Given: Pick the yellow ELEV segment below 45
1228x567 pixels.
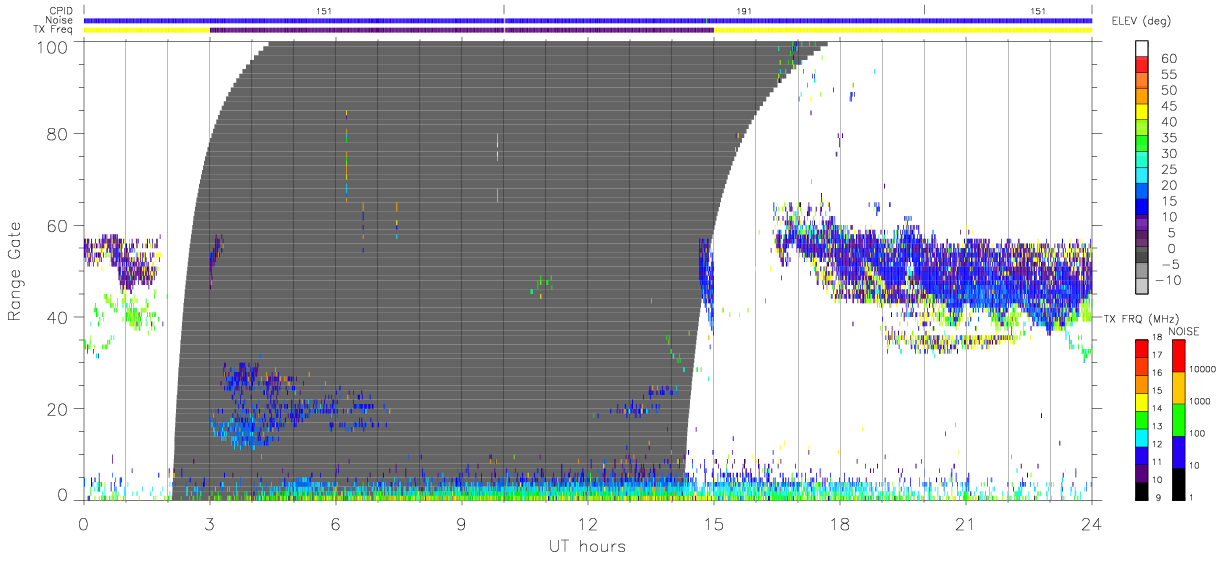Looking at the screenshot, I should pos(1143,114).
